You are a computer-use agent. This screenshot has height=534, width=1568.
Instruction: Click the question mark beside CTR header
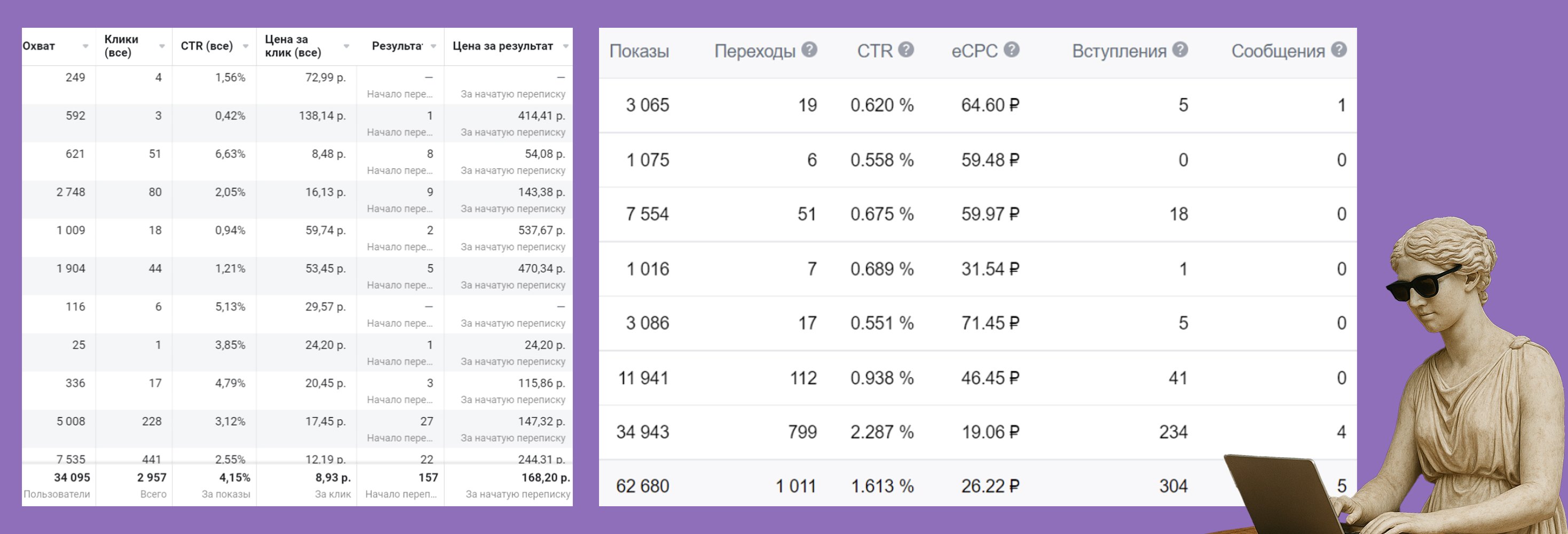(x=906, y=50)
